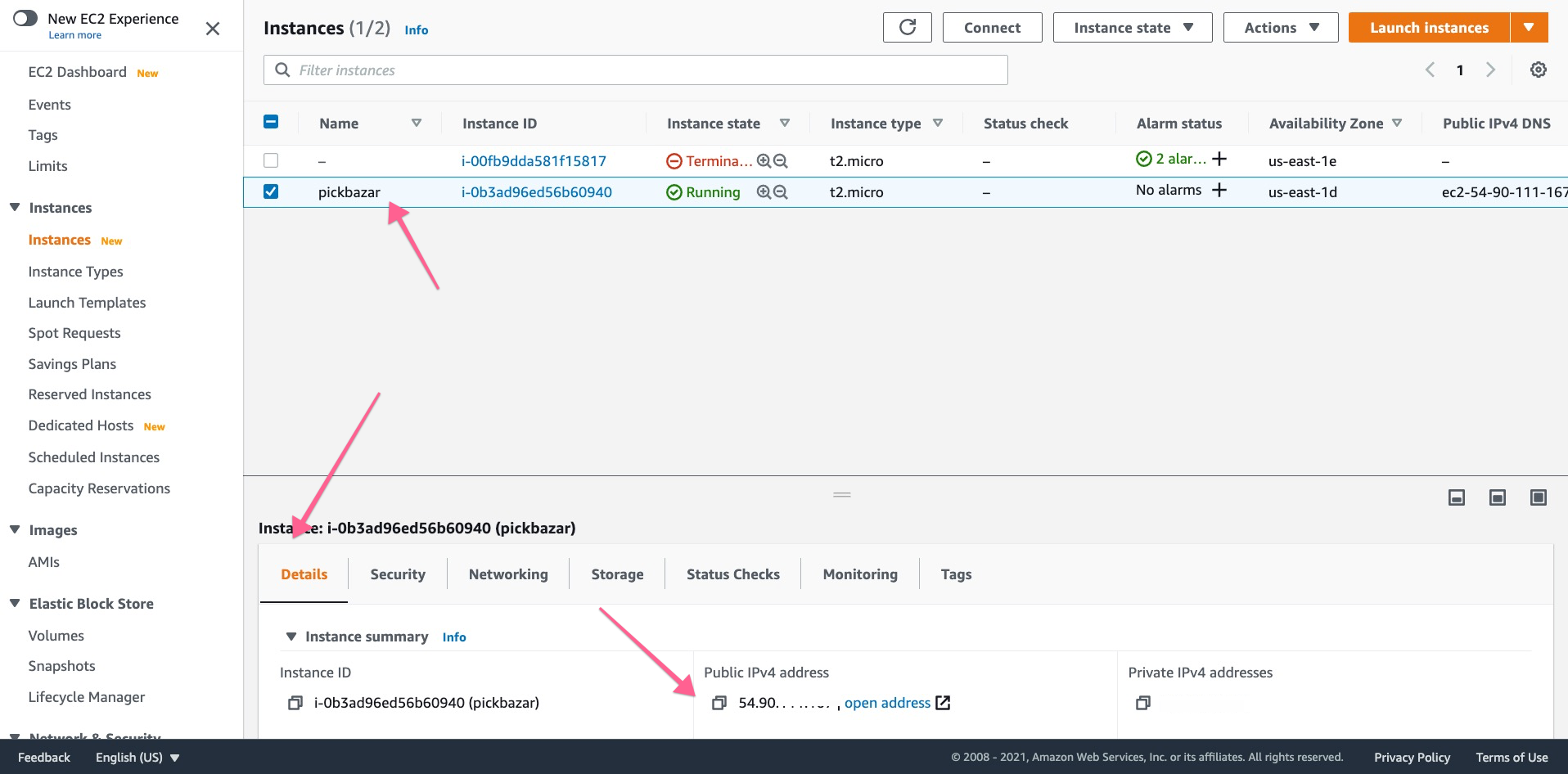Screen dimensions: 1568x774
Task: Switch to the Storage tab
Action: point(617,574)
